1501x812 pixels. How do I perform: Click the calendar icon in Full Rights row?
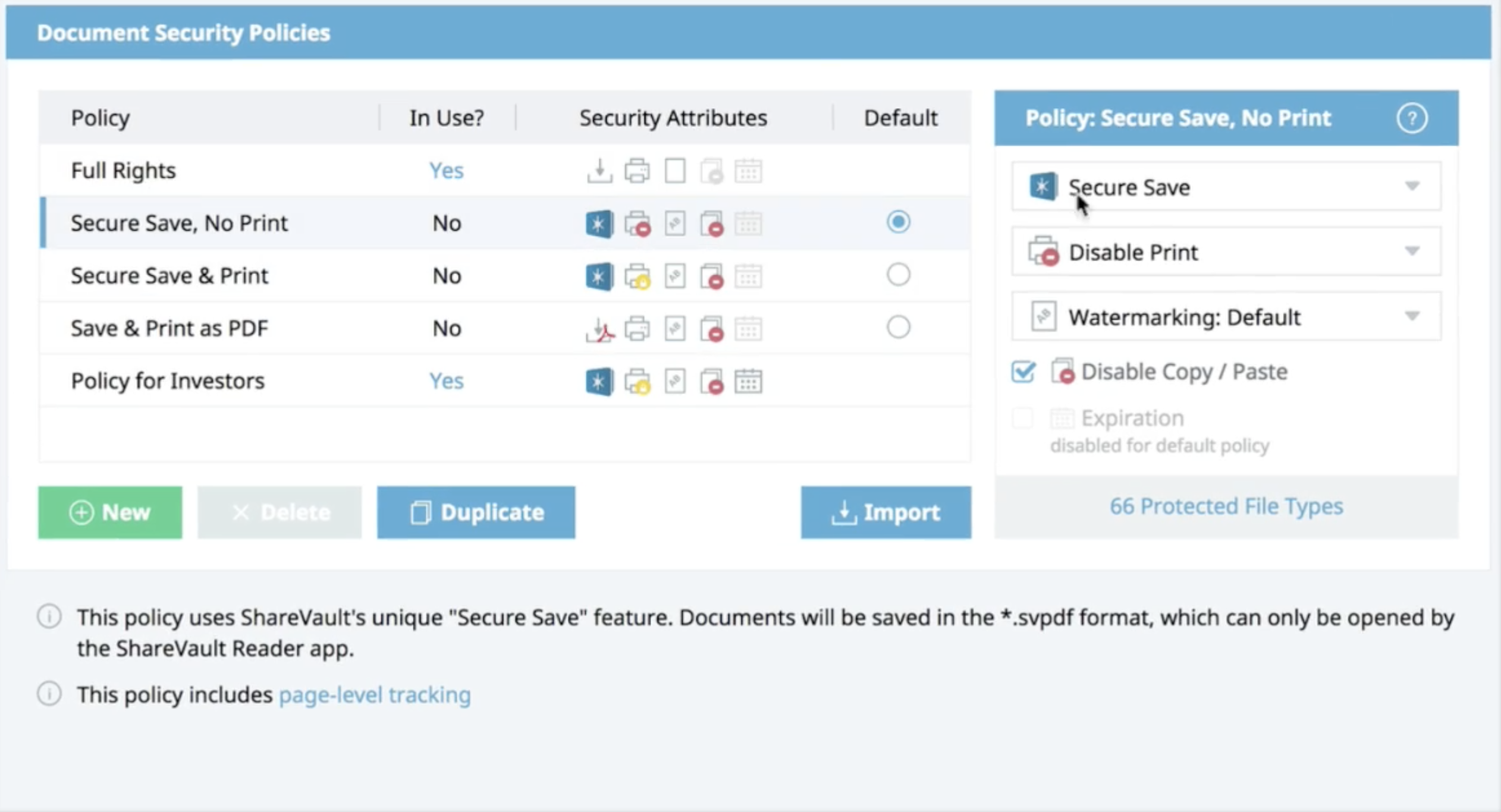(x=749, y=171)
